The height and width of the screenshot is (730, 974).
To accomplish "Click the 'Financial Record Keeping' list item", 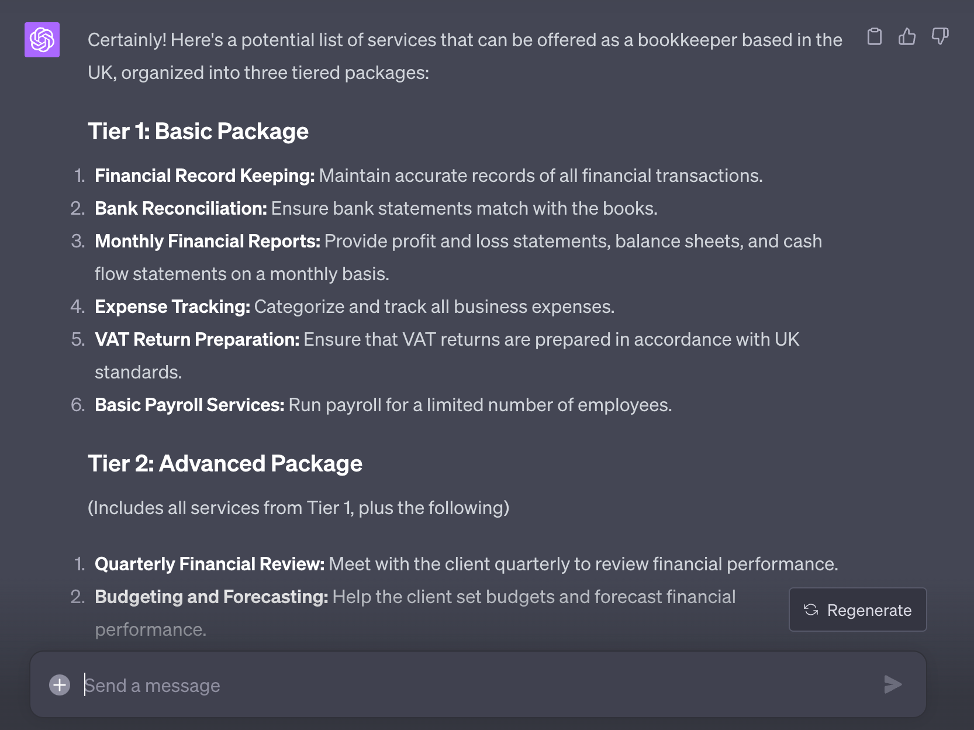I will pos(205,176).
